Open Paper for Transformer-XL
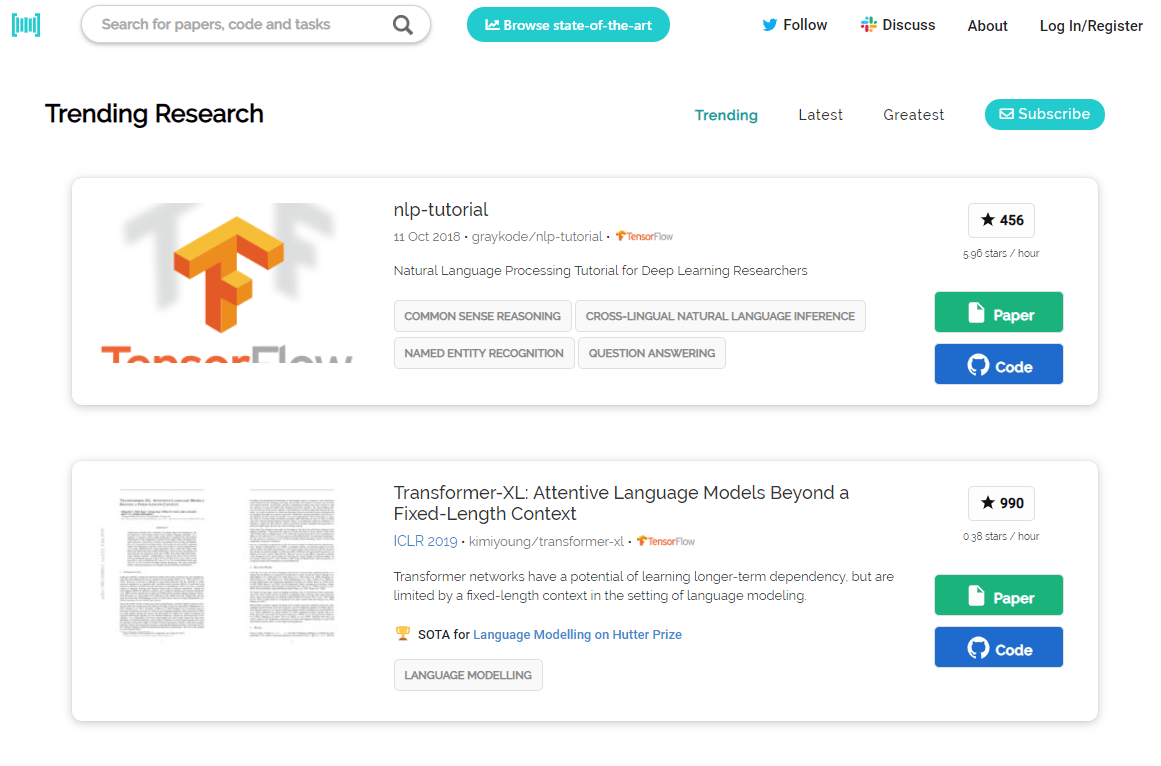 pos(998,595)
